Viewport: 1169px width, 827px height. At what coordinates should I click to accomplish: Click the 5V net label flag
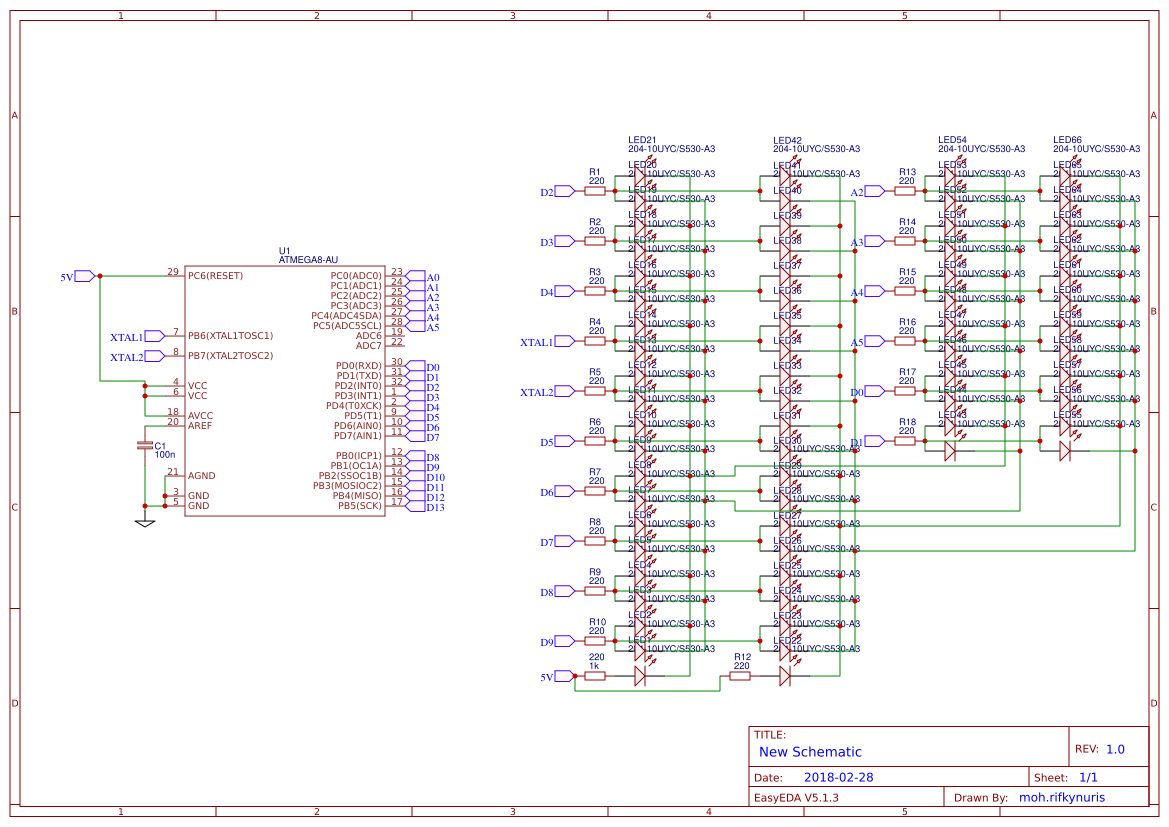[82, 274]
